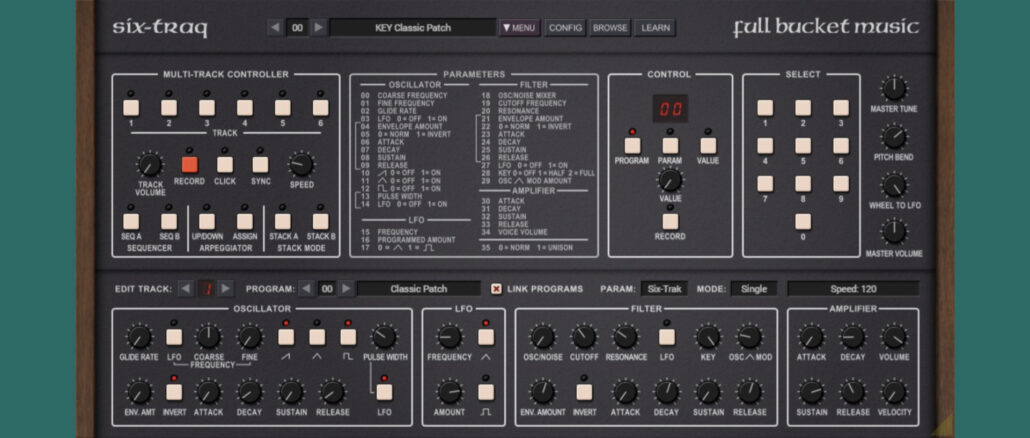Select track 1 in Multi-Track Controller
The image size is (1030, 438).
coord(131,108)
